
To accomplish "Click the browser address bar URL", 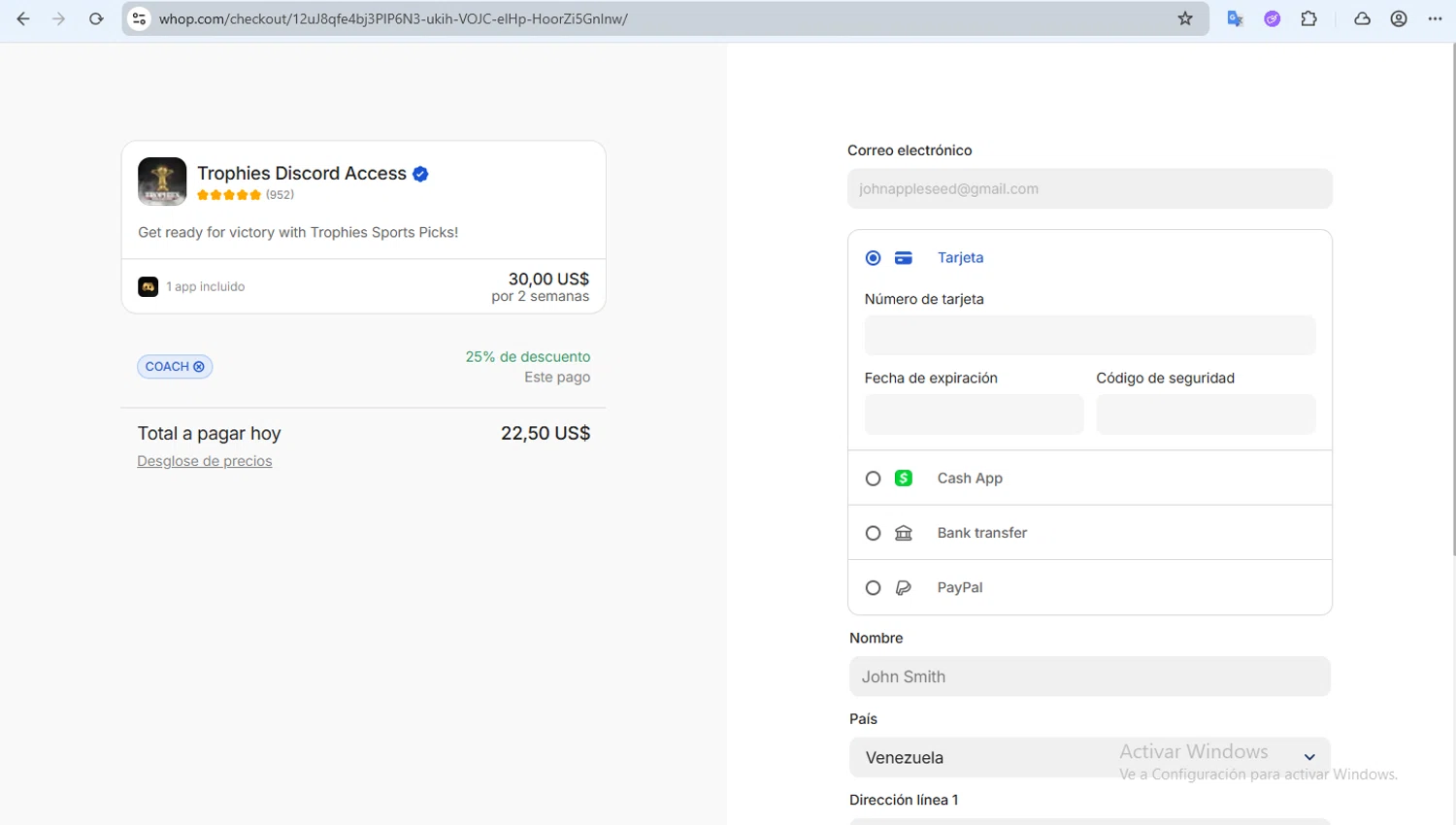I will pyautogui.click(x=393, y=18).
